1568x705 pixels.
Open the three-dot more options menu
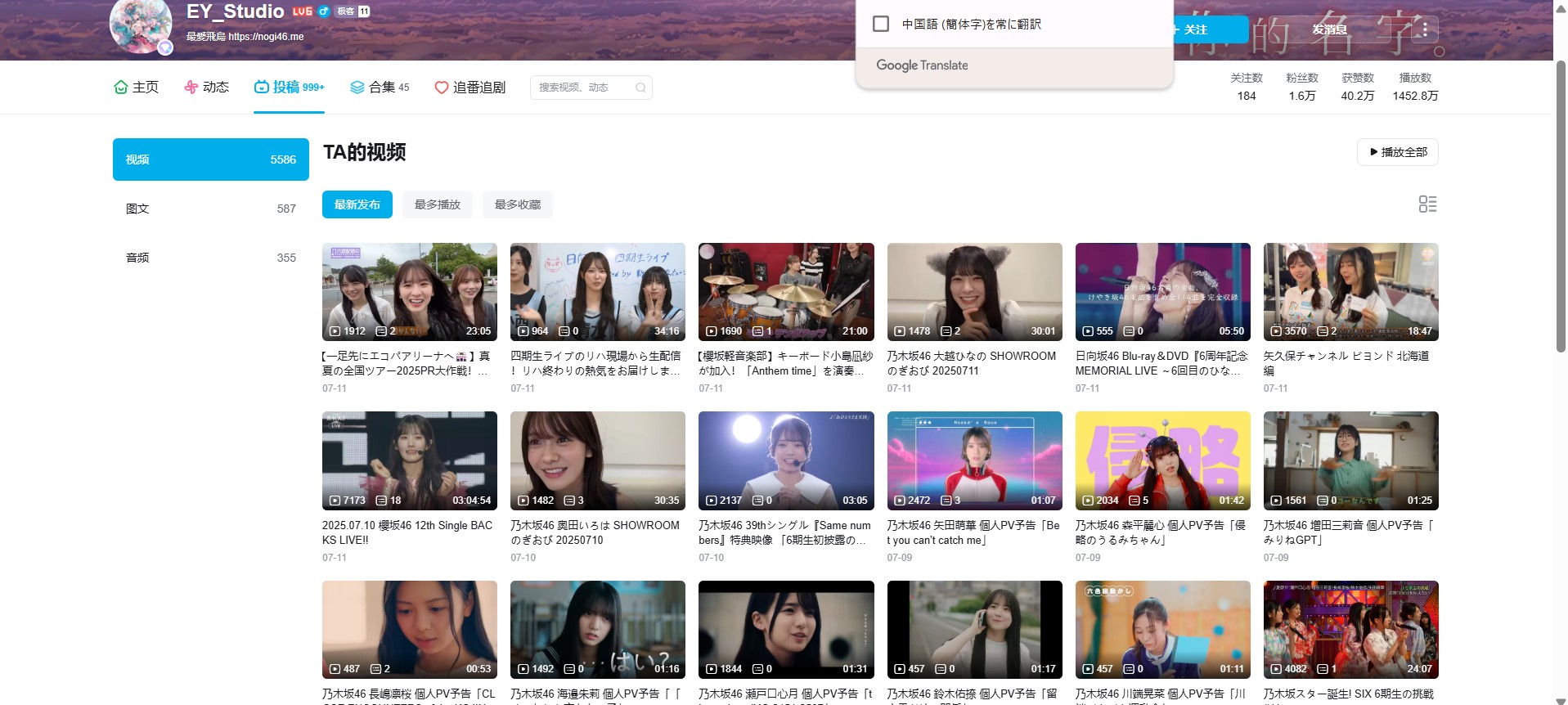pos(1425,29)
